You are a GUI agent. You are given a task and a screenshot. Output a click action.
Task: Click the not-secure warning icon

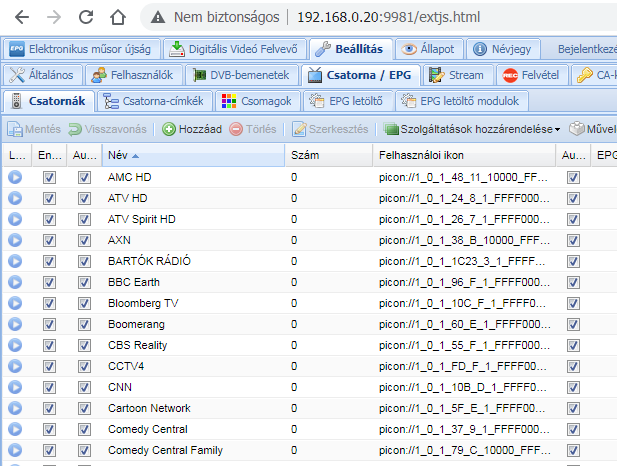point(158,17)
